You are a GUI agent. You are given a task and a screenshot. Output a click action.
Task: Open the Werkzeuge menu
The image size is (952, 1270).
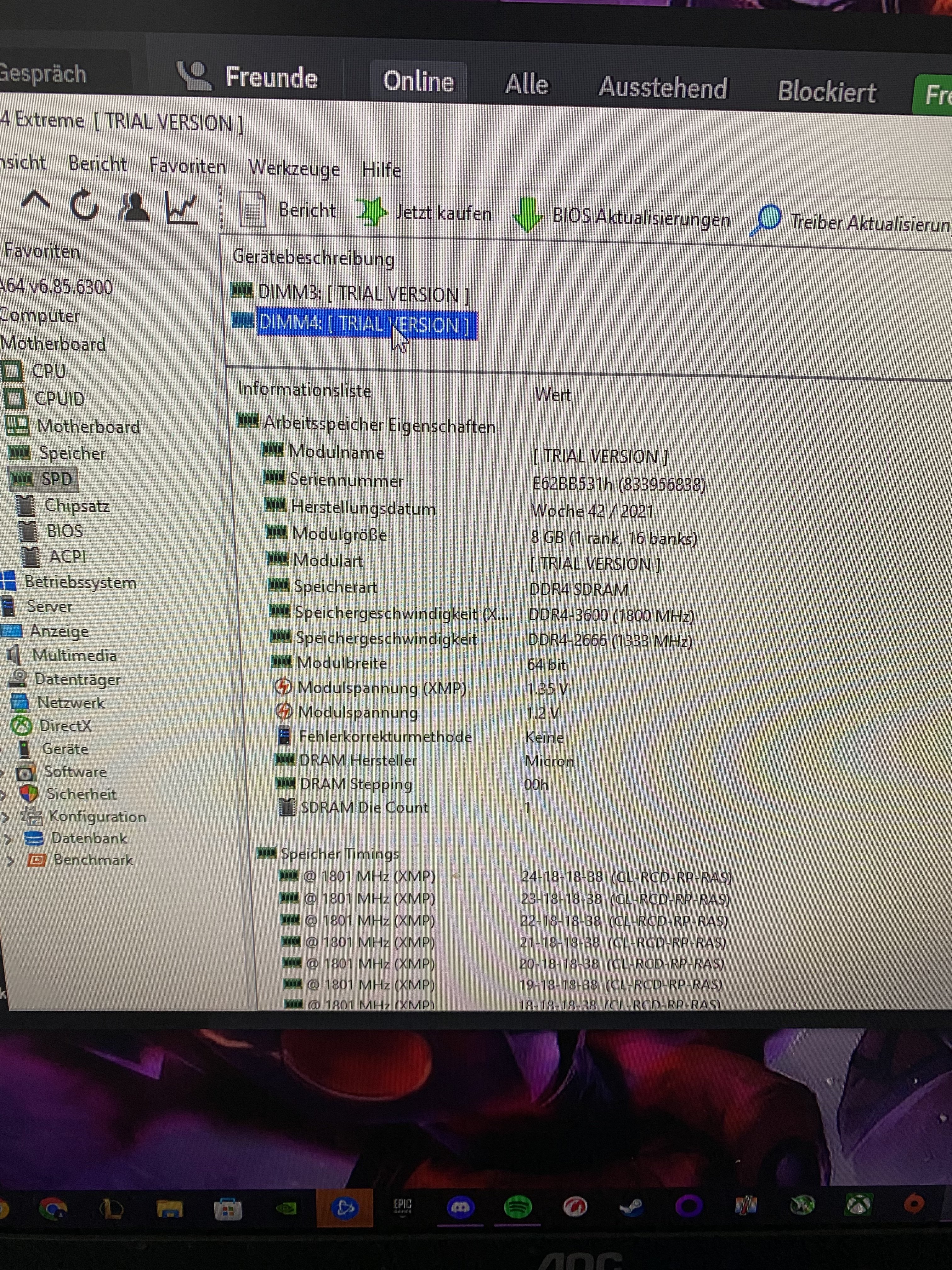click(x=294, y=168)
